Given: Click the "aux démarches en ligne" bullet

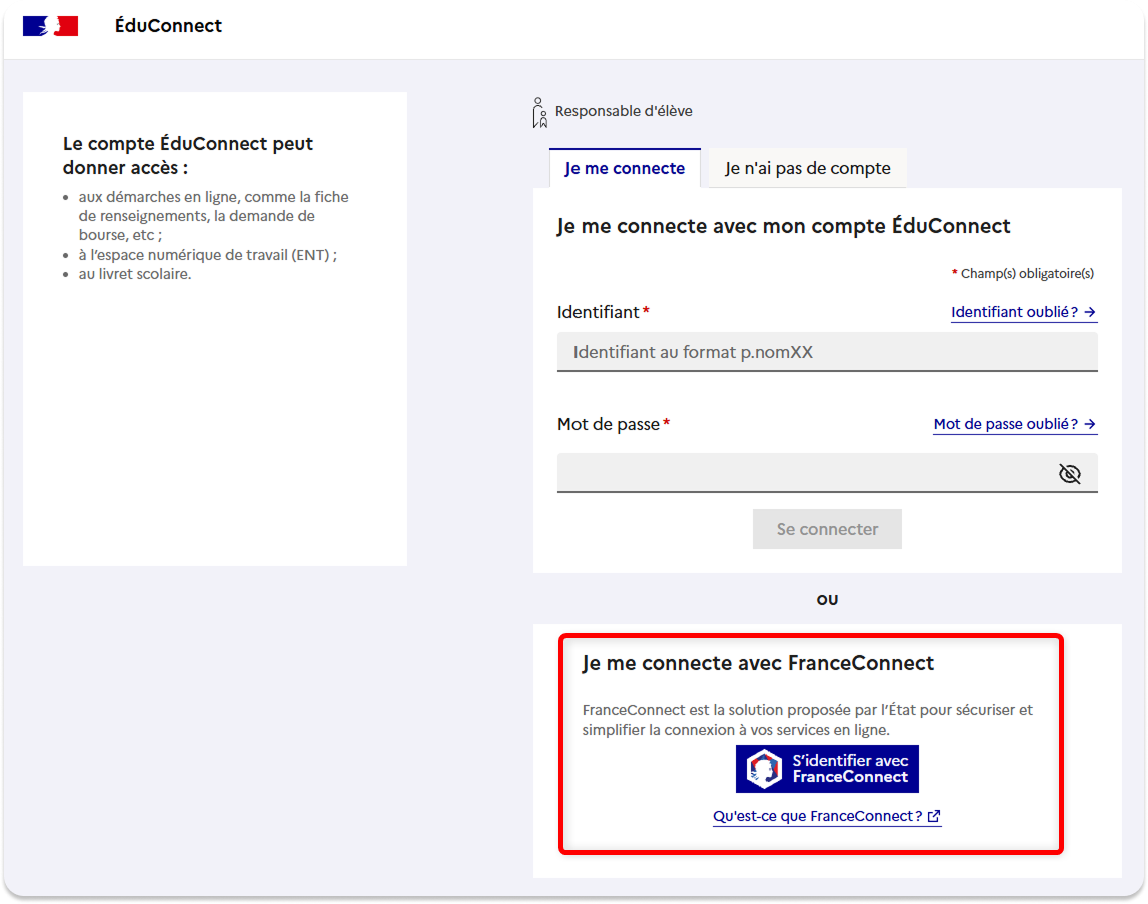Looking at the screenshot, I should (x=214, y=216).
